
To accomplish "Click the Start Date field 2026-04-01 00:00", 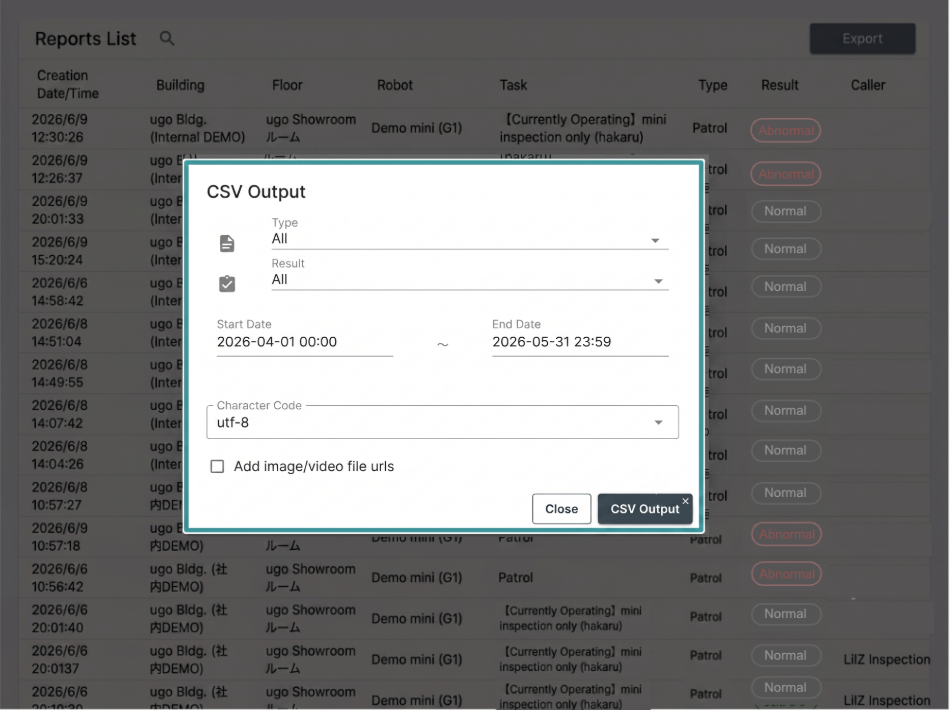I will [x=305, y=342].
